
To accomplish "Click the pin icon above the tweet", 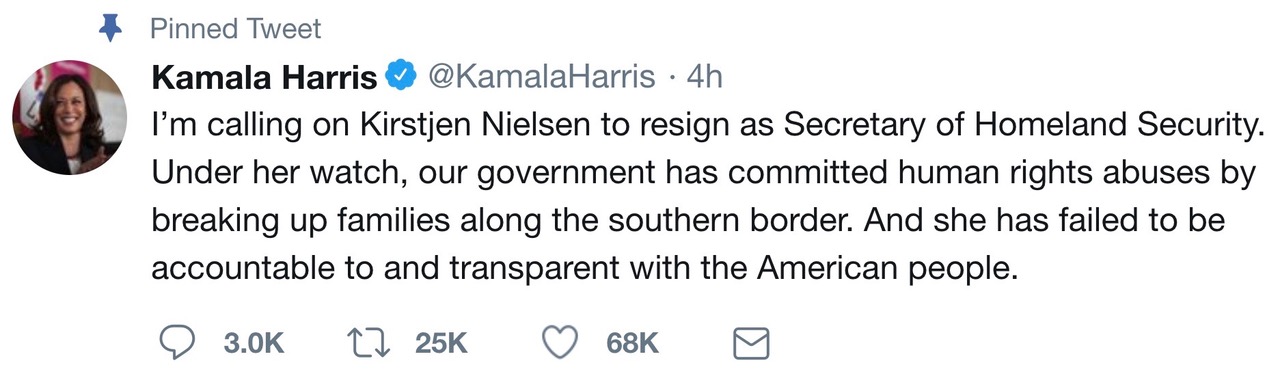I will pyautogui.click(x=109, y=28).
